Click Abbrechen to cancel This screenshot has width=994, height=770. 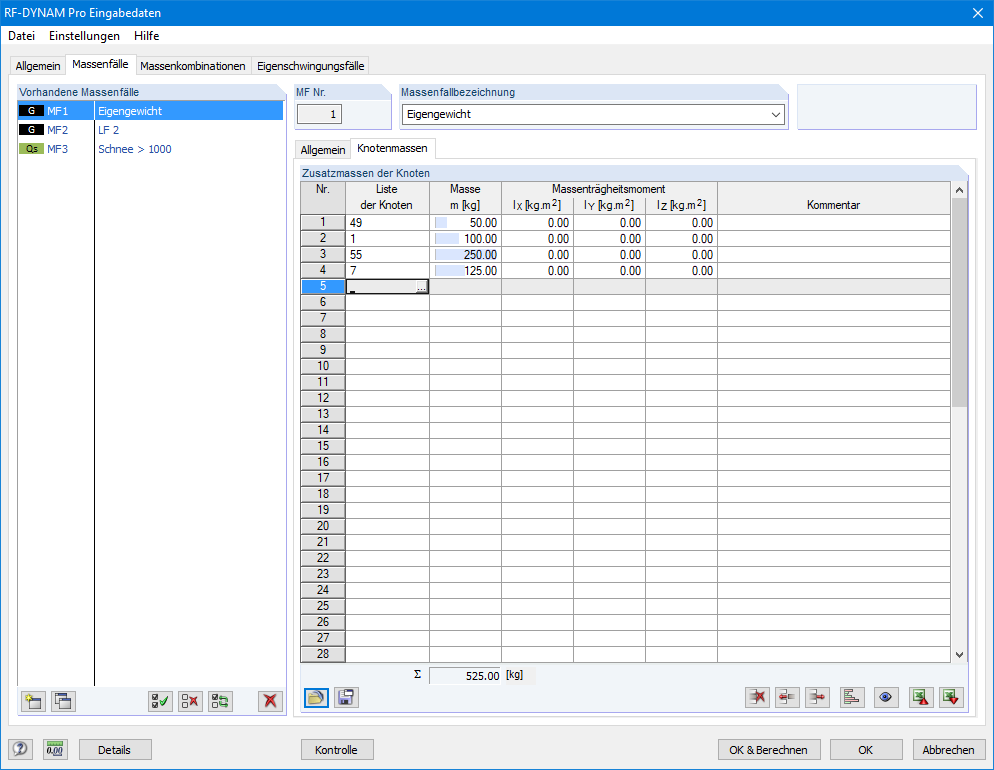(x=949, y=750)
